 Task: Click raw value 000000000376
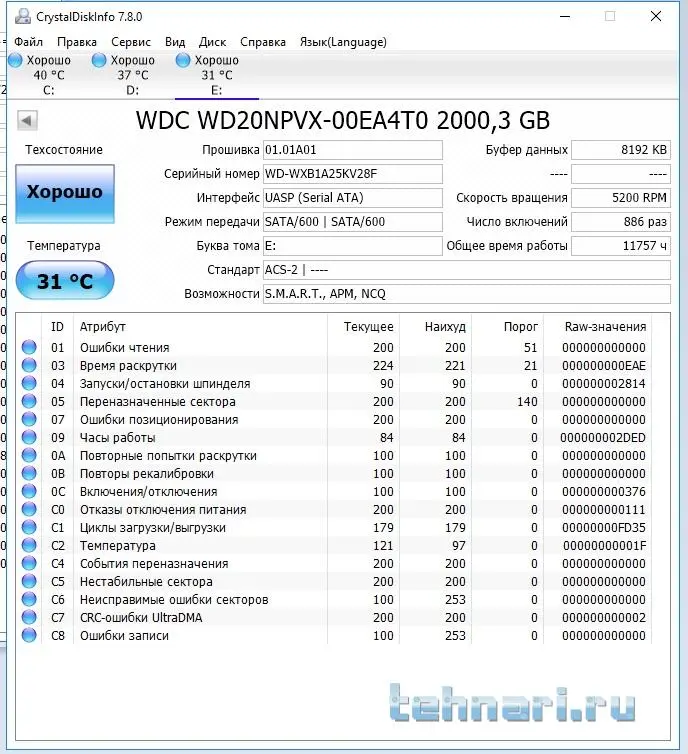pyautogui.click(x=604, y=491)
